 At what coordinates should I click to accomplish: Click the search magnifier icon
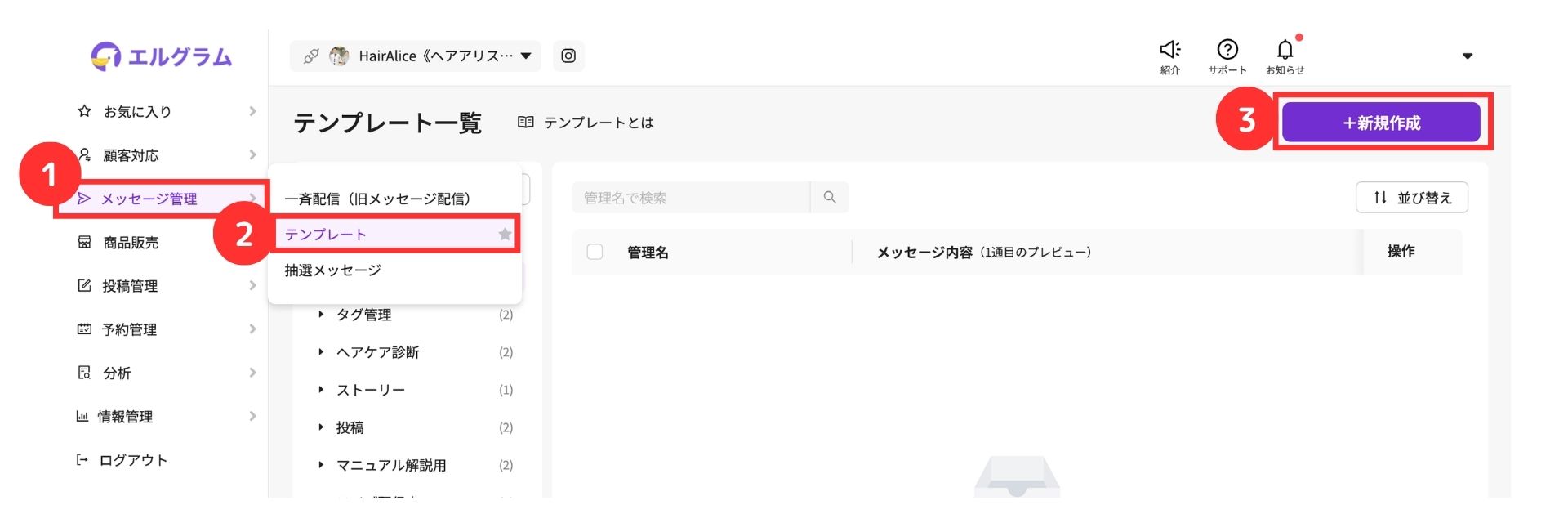(x=830, y=198)
